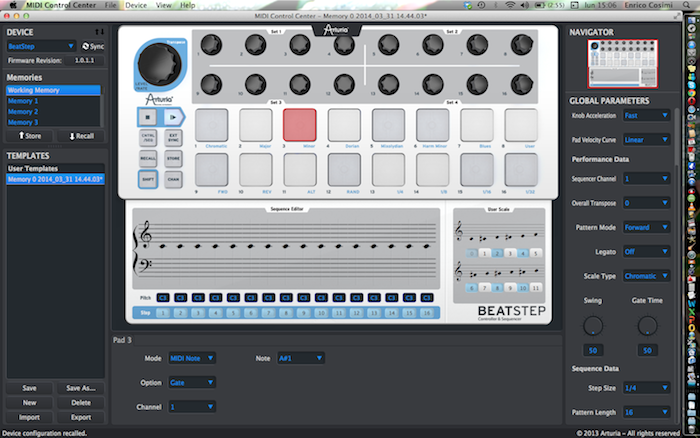
Task: Click the large Transpose encoder knob
Action: [157, 61]
